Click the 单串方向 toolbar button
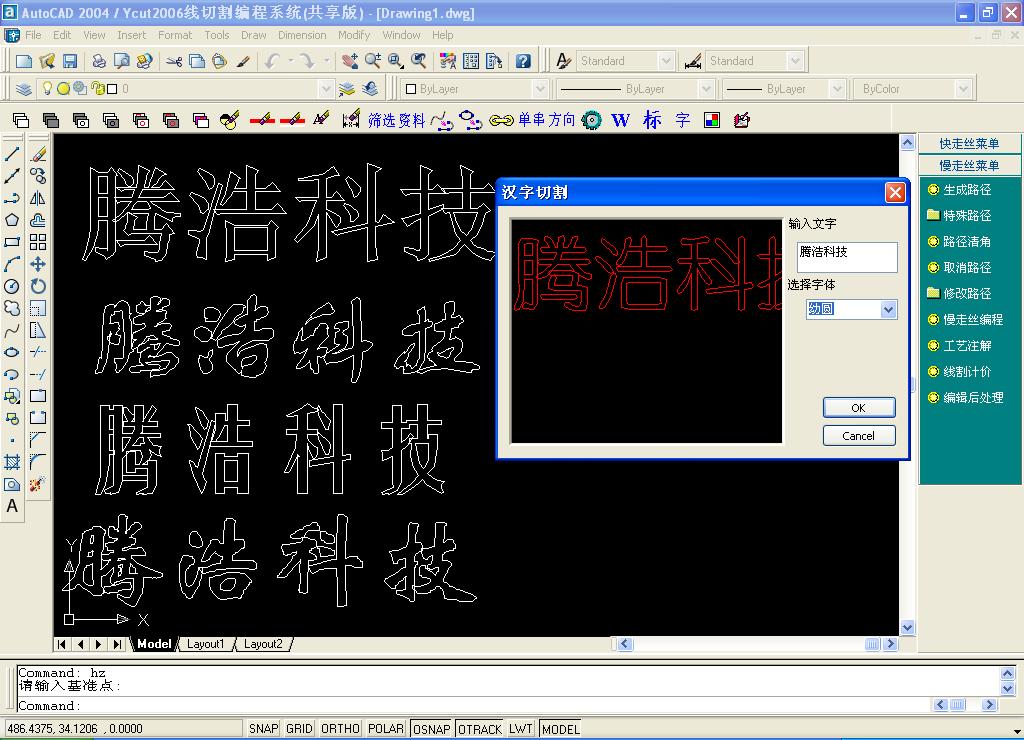This screenshot has height=740, width=1024. (547, 120)
